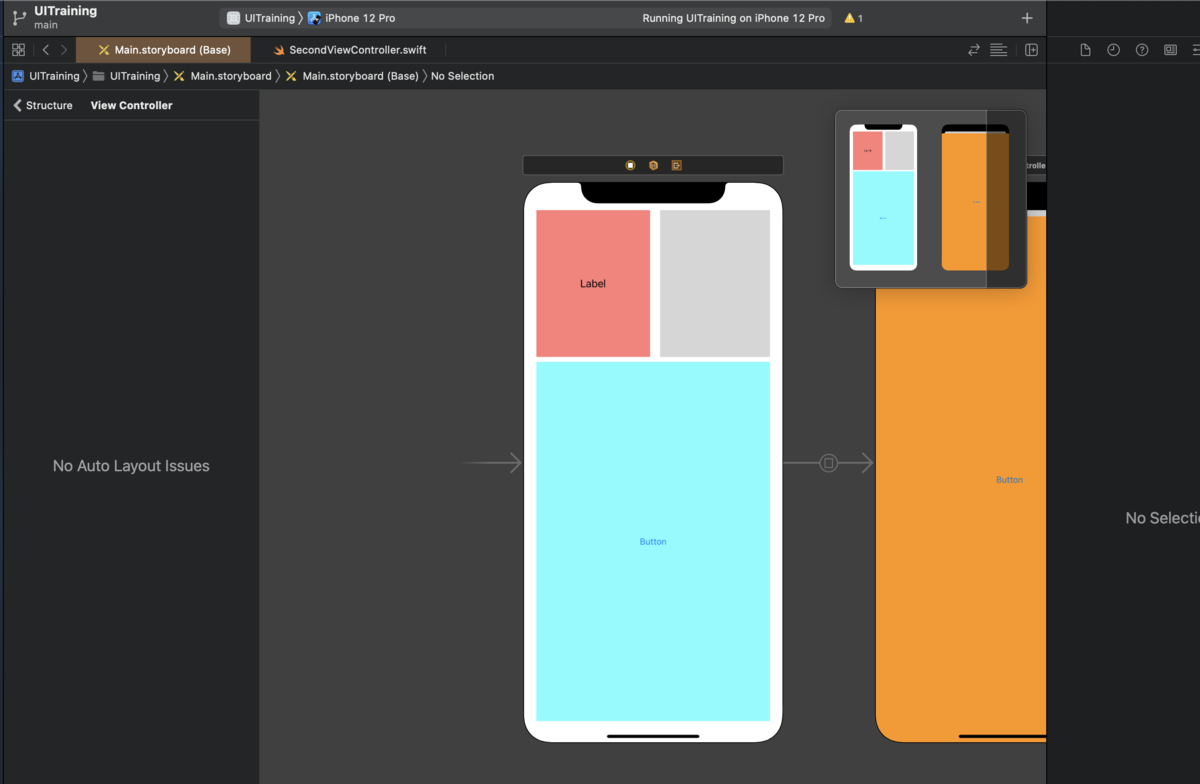The width and height of the screenshot is (1200, 784).
Task: Click the UITraining project title
Action: coord(65,11)
